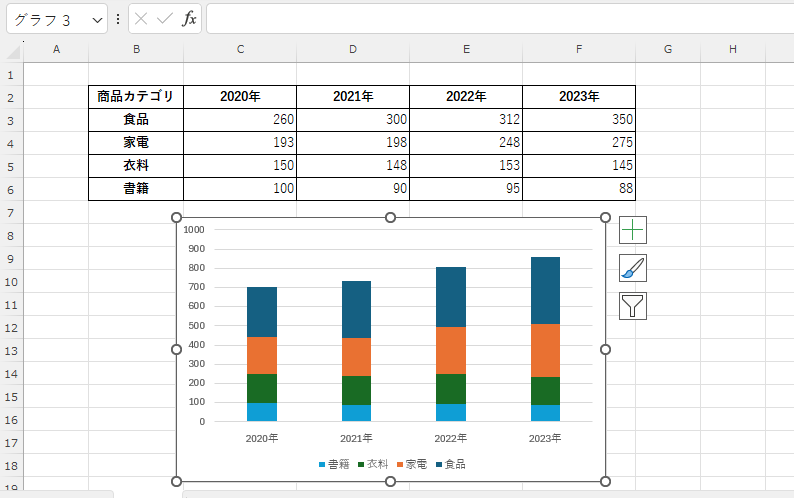This screenshot has height=498, width=794.
Task: Select the 食品 legend entry in chart
Action: [x=450, y=464]
